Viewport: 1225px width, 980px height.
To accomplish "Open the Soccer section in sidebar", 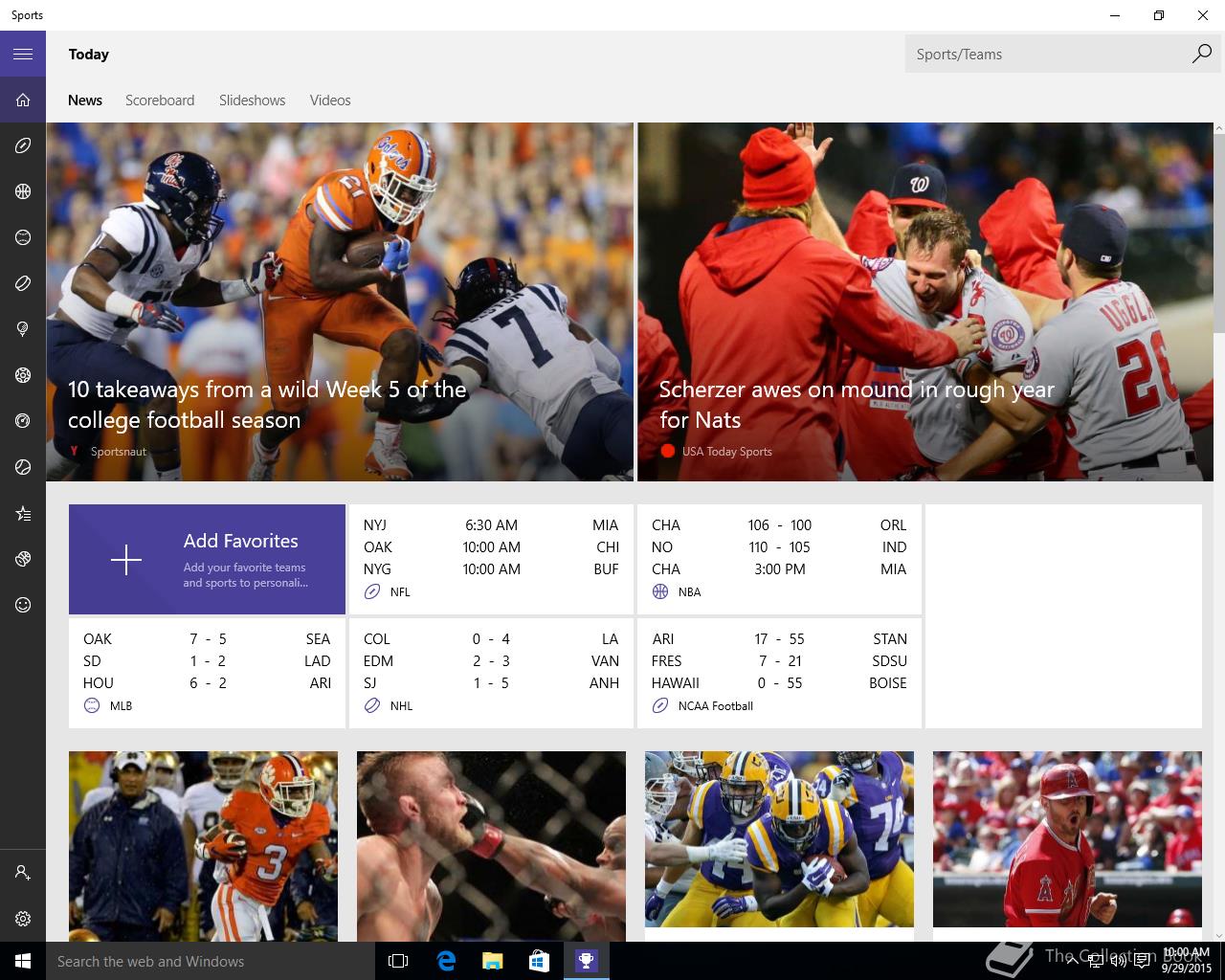I will click(23, 375).
